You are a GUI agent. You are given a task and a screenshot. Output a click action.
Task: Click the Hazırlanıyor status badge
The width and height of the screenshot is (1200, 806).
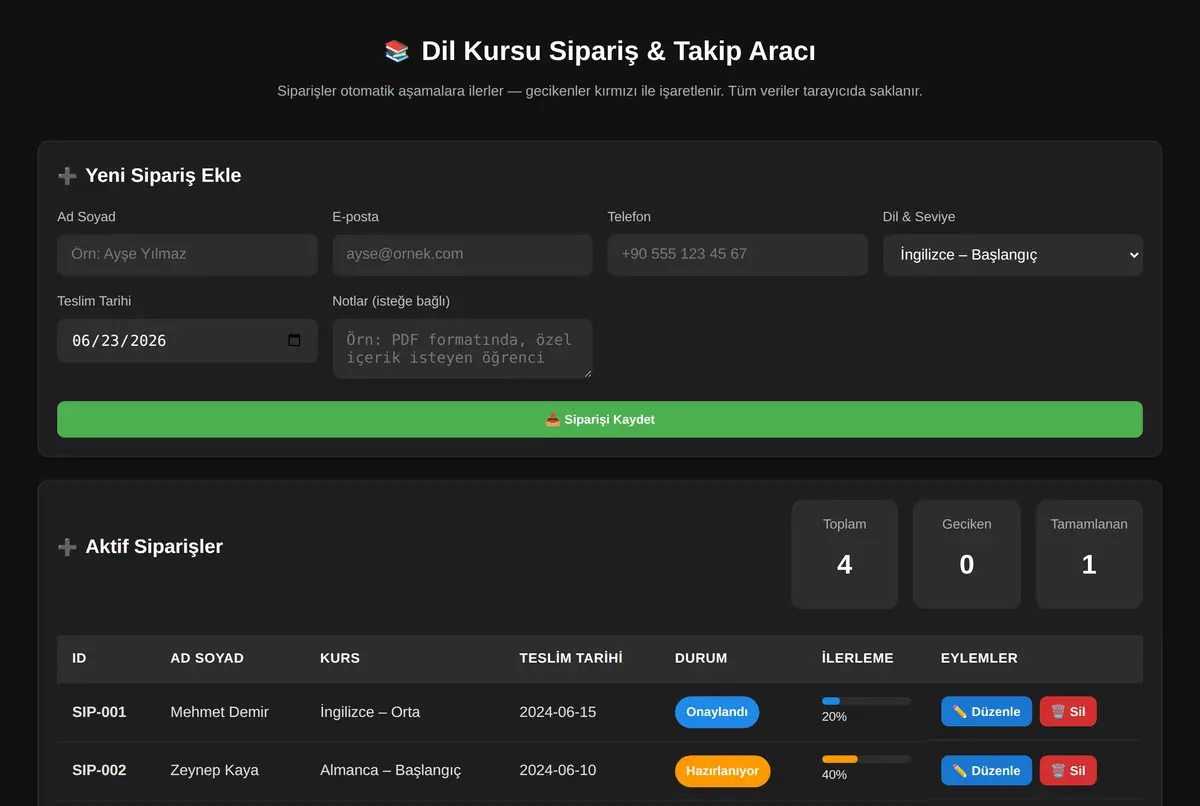[723, 771]
